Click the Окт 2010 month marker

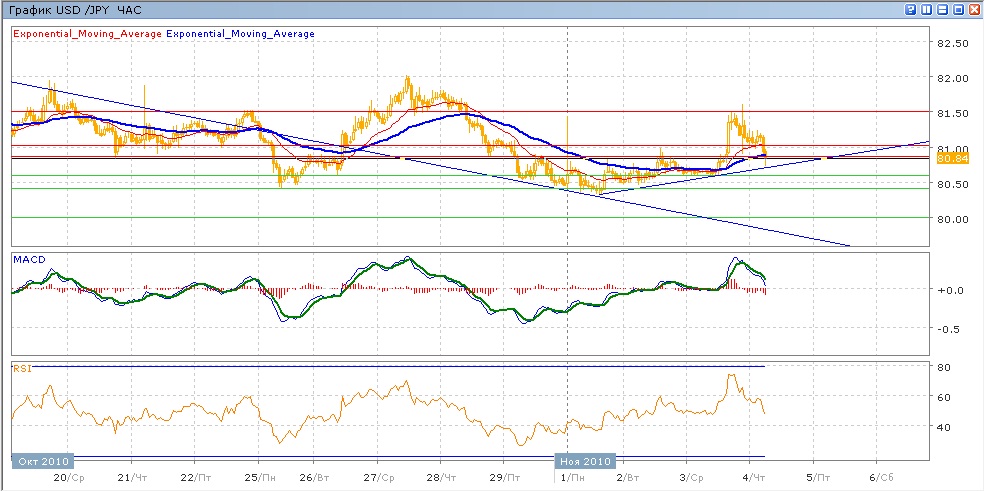[40, 461]
